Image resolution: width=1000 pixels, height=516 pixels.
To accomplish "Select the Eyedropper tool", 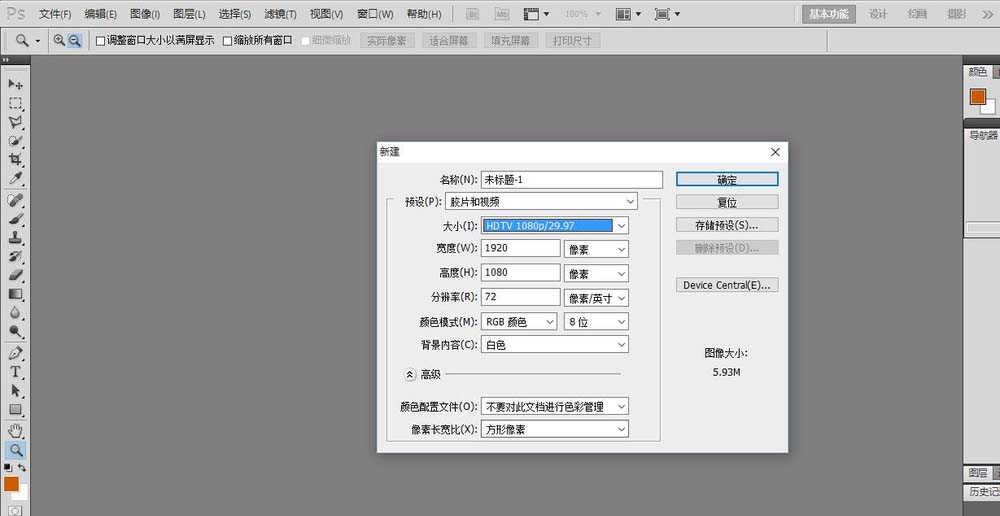I will (15, 179).
